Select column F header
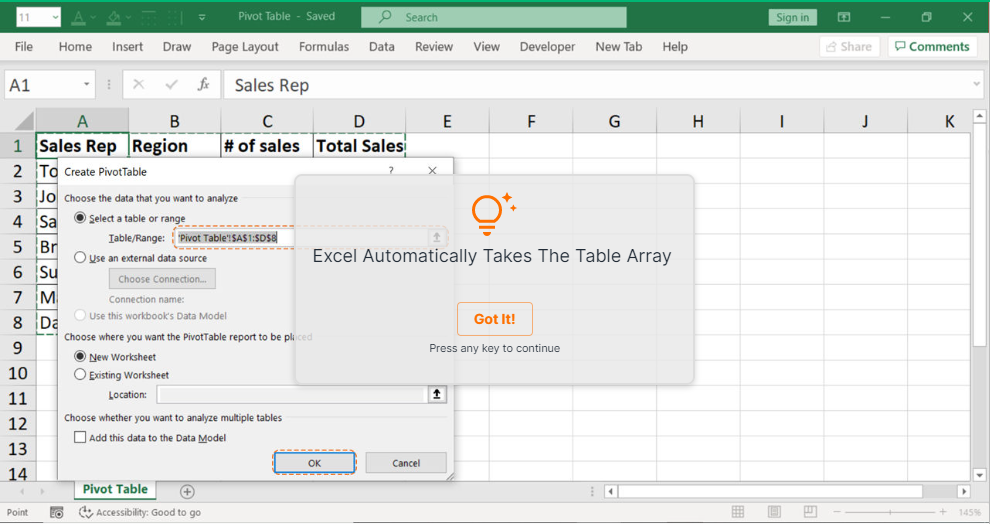 pyautogui.click(x=531, y=121)
